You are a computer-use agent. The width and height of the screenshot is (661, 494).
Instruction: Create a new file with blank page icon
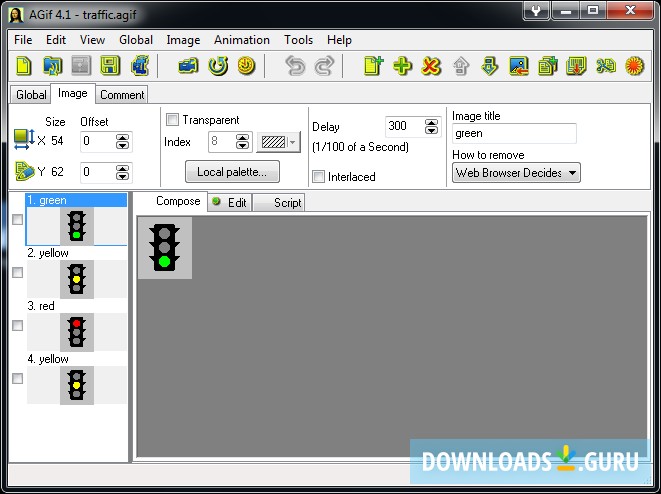point(24,66)
